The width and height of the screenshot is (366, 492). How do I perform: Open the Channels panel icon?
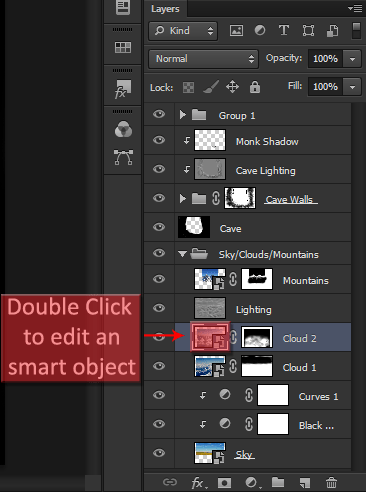click(123, 129)
